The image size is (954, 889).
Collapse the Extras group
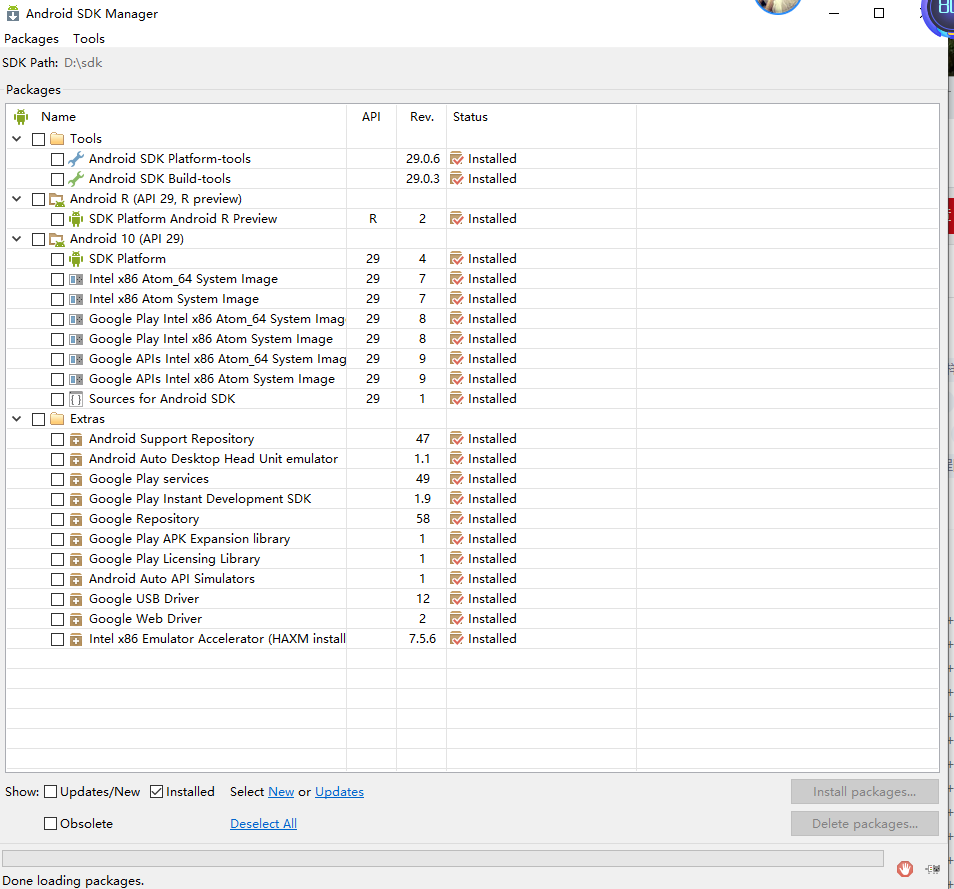pos(17,419)
